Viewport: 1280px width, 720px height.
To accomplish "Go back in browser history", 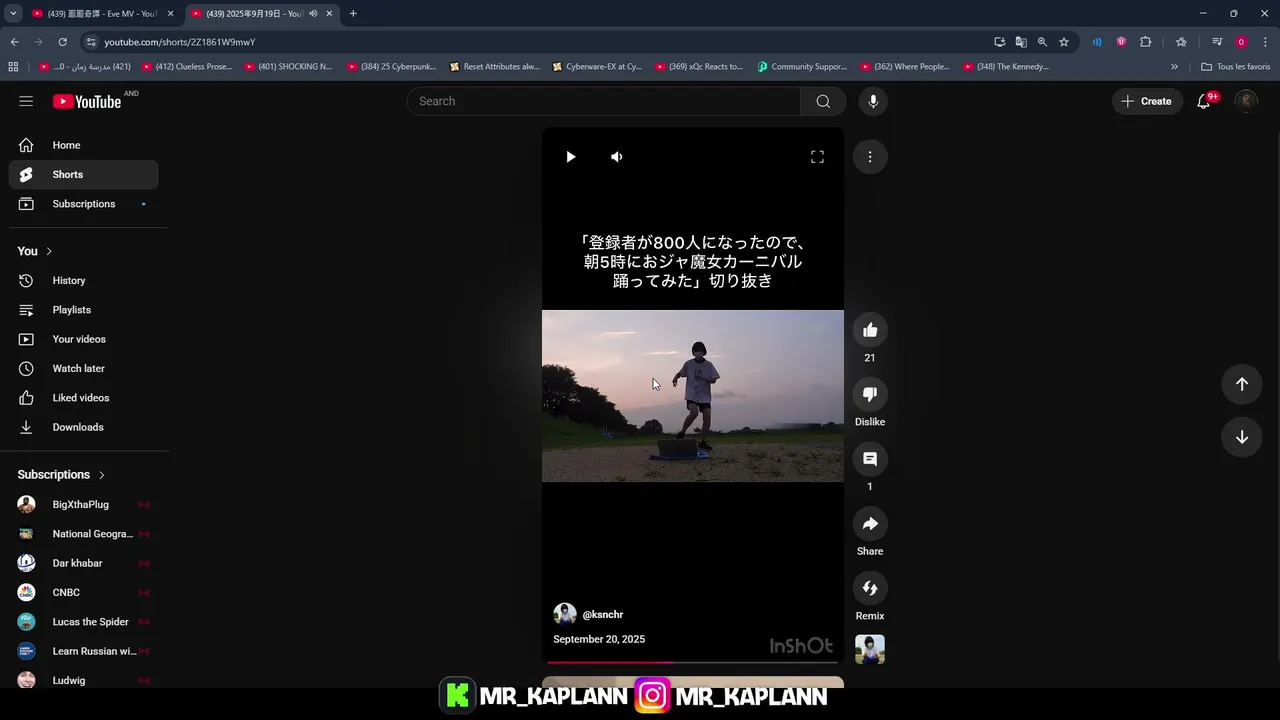I will pos(14,42).
